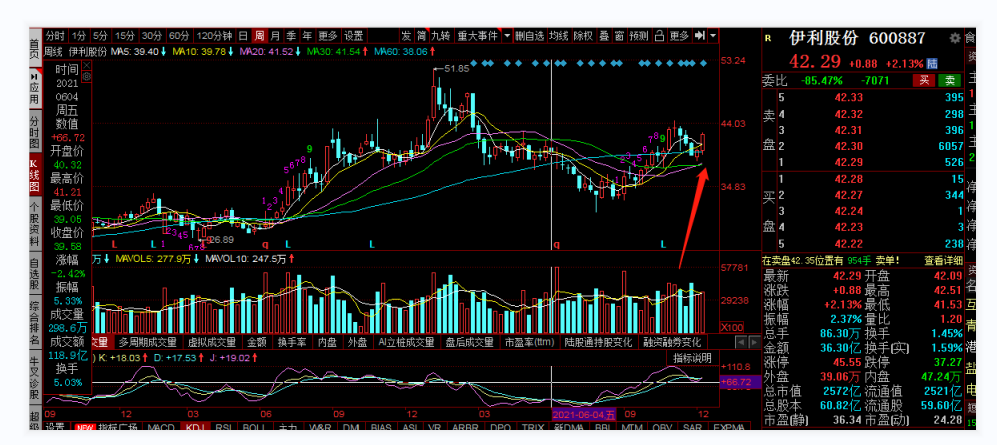The height and width of the screenshot is (445, 997).
Task: Click the 2021-06-04 date marker on time axis
Action: click(584, 414)
